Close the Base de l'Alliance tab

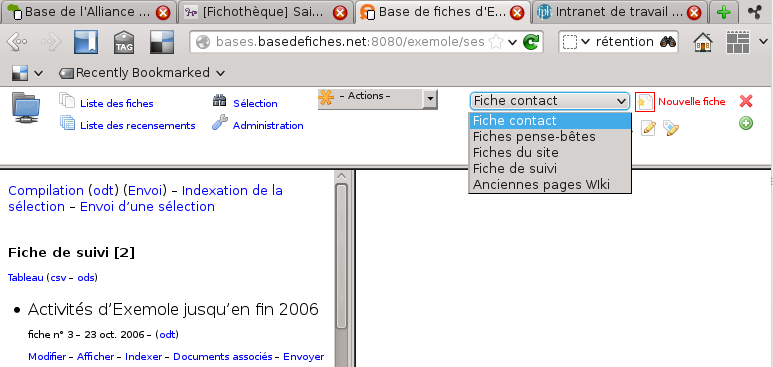click(163, 12)
